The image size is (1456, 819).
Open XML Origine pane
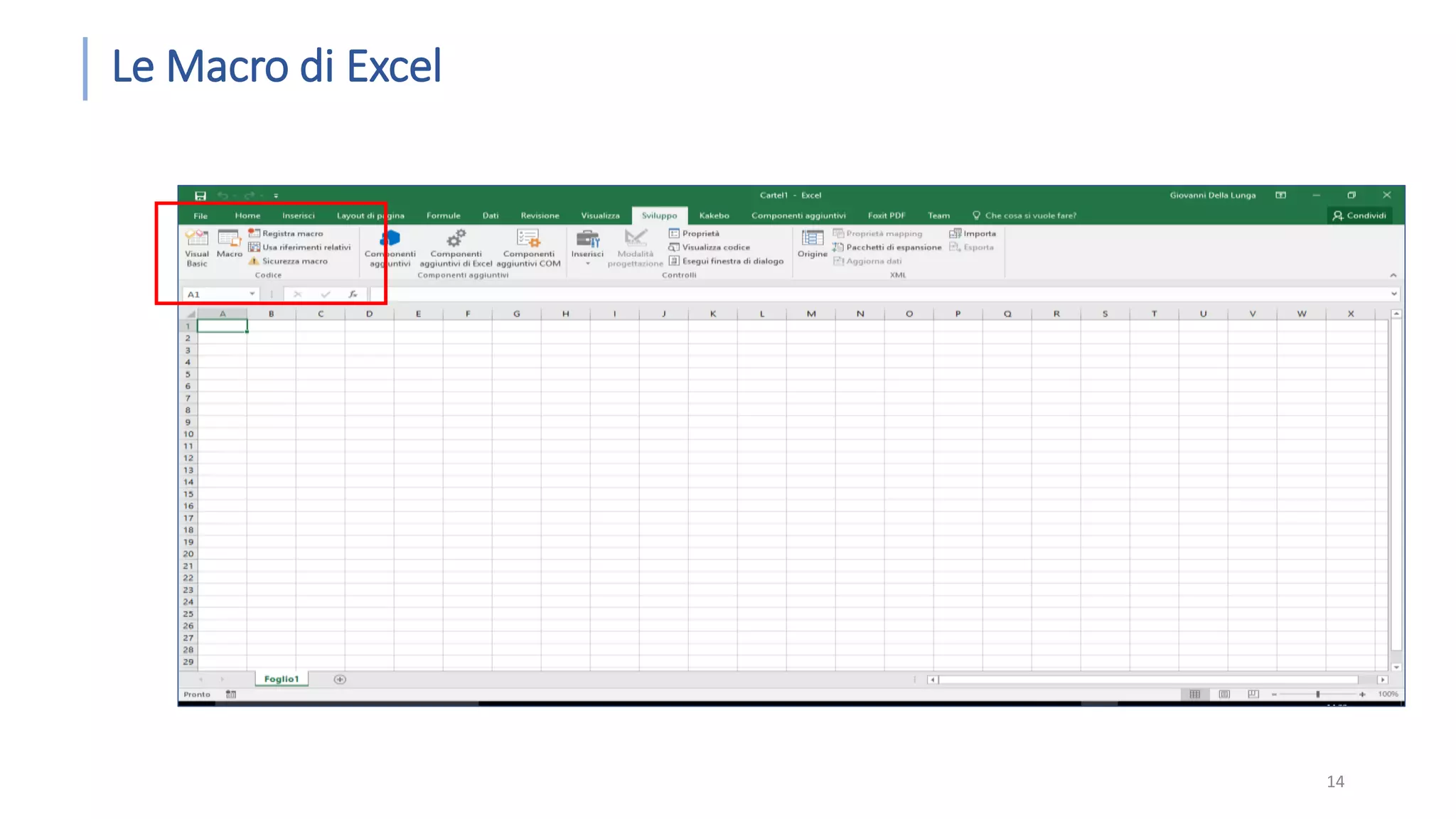(812, 243)
